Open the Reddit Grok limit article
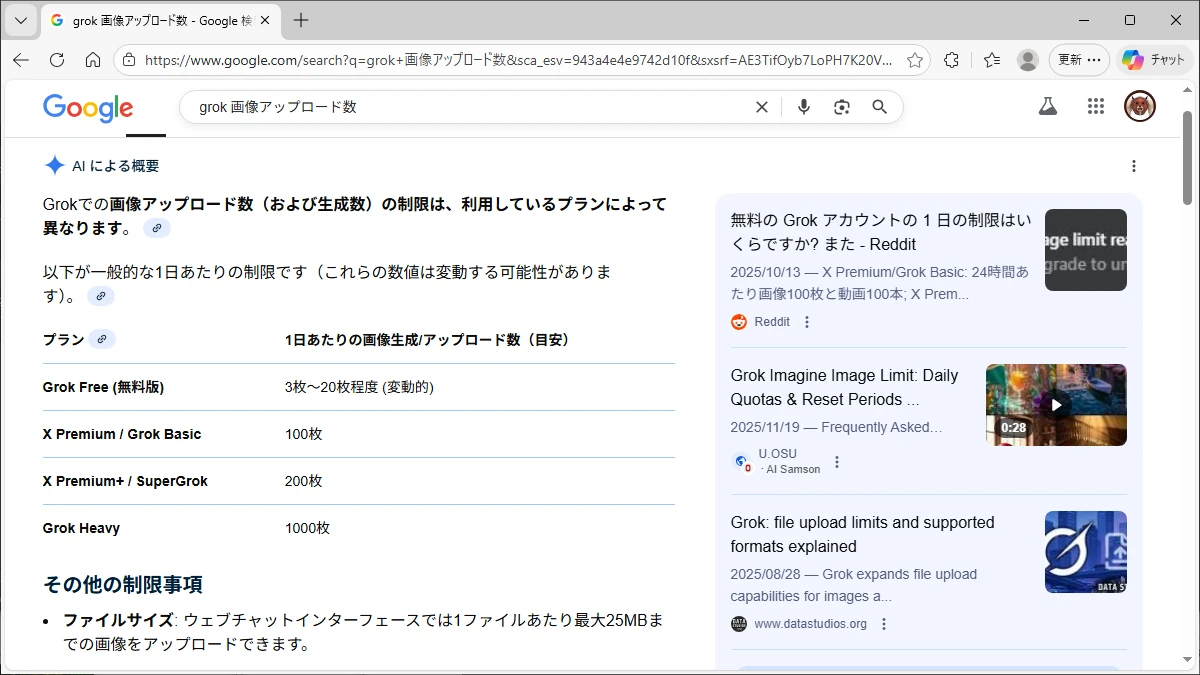The height and width of the screenshot is (675, 1200). pos(880,232)
